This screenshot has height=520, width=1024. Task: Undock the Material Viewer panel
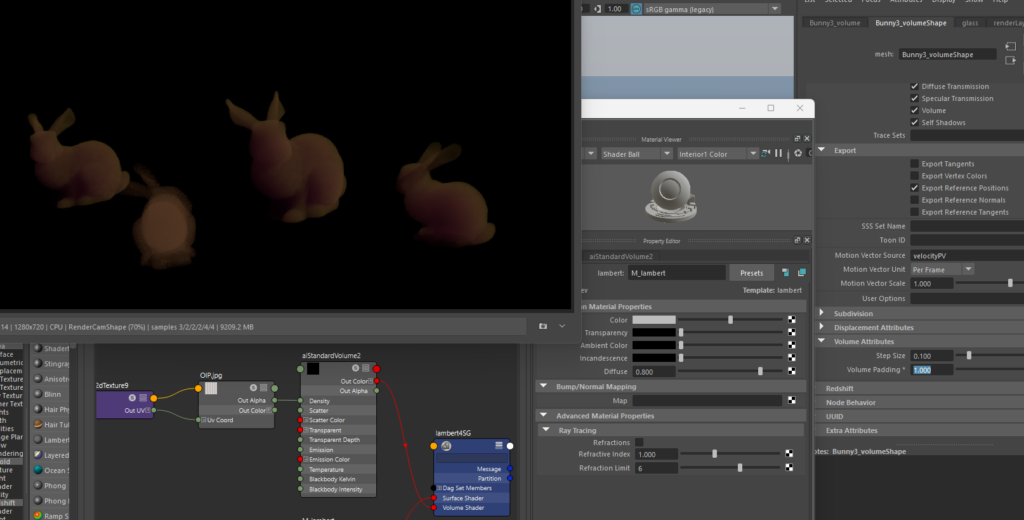[x=797, y=138]
